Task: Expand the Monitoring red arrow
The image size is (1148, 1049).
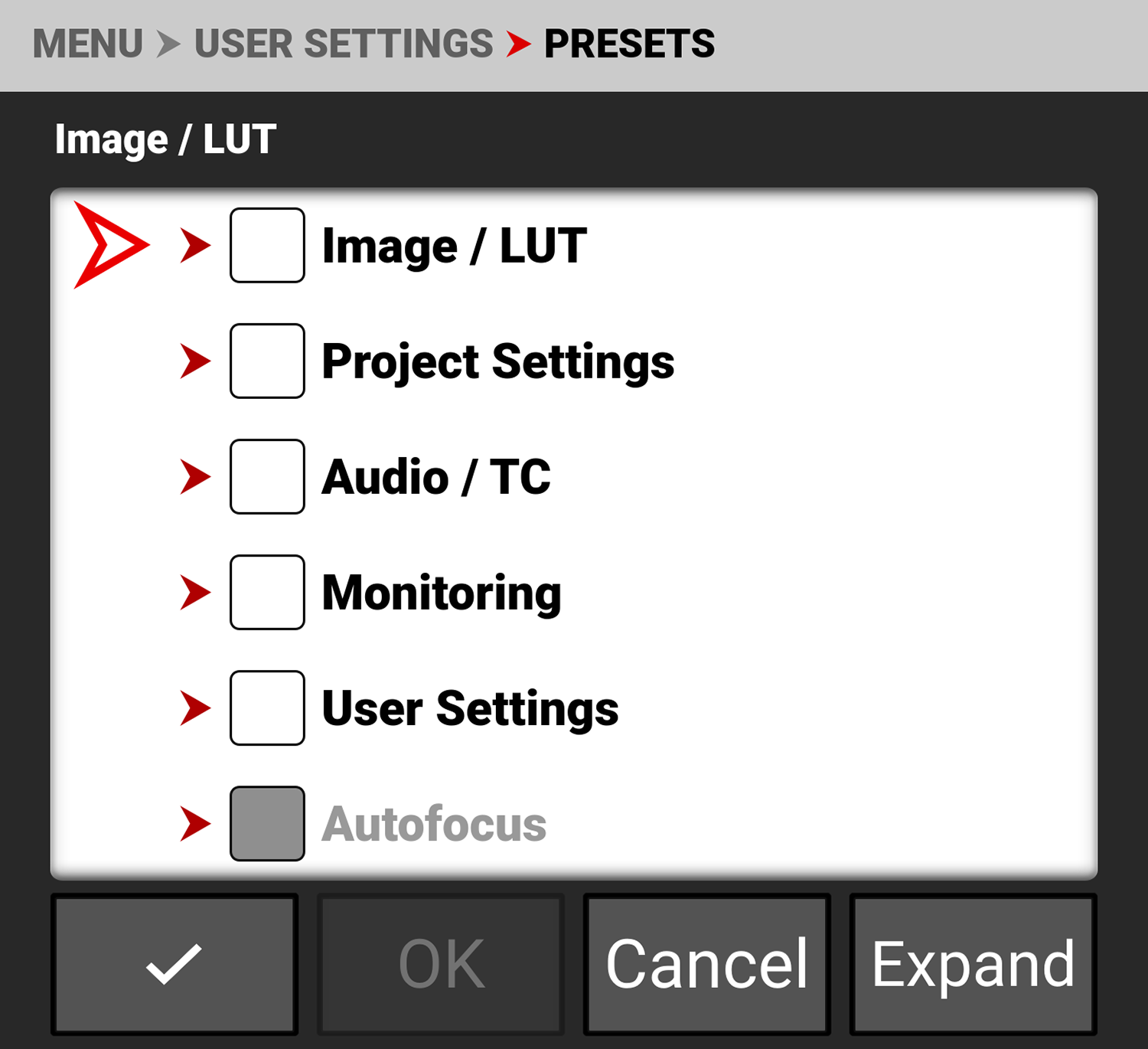Action: coord(195,592)
